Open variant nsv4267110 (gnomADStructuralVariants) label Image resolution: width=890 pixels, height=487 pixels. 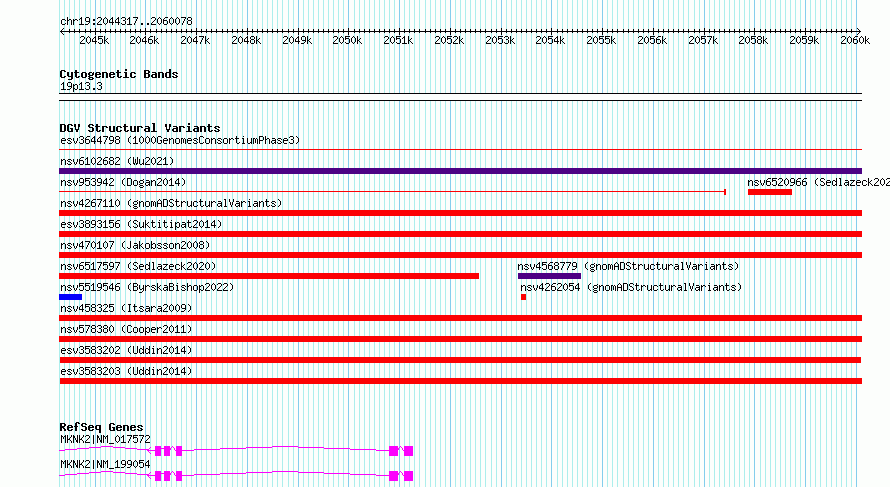[x=171, y=203]
